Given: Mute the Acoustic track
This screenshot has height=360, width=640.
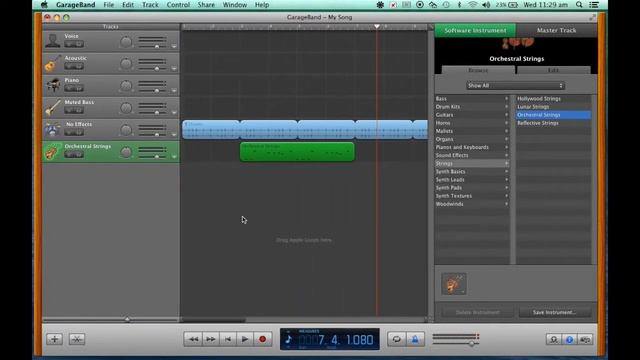Looking at the screenshot, I should point(70,66).
